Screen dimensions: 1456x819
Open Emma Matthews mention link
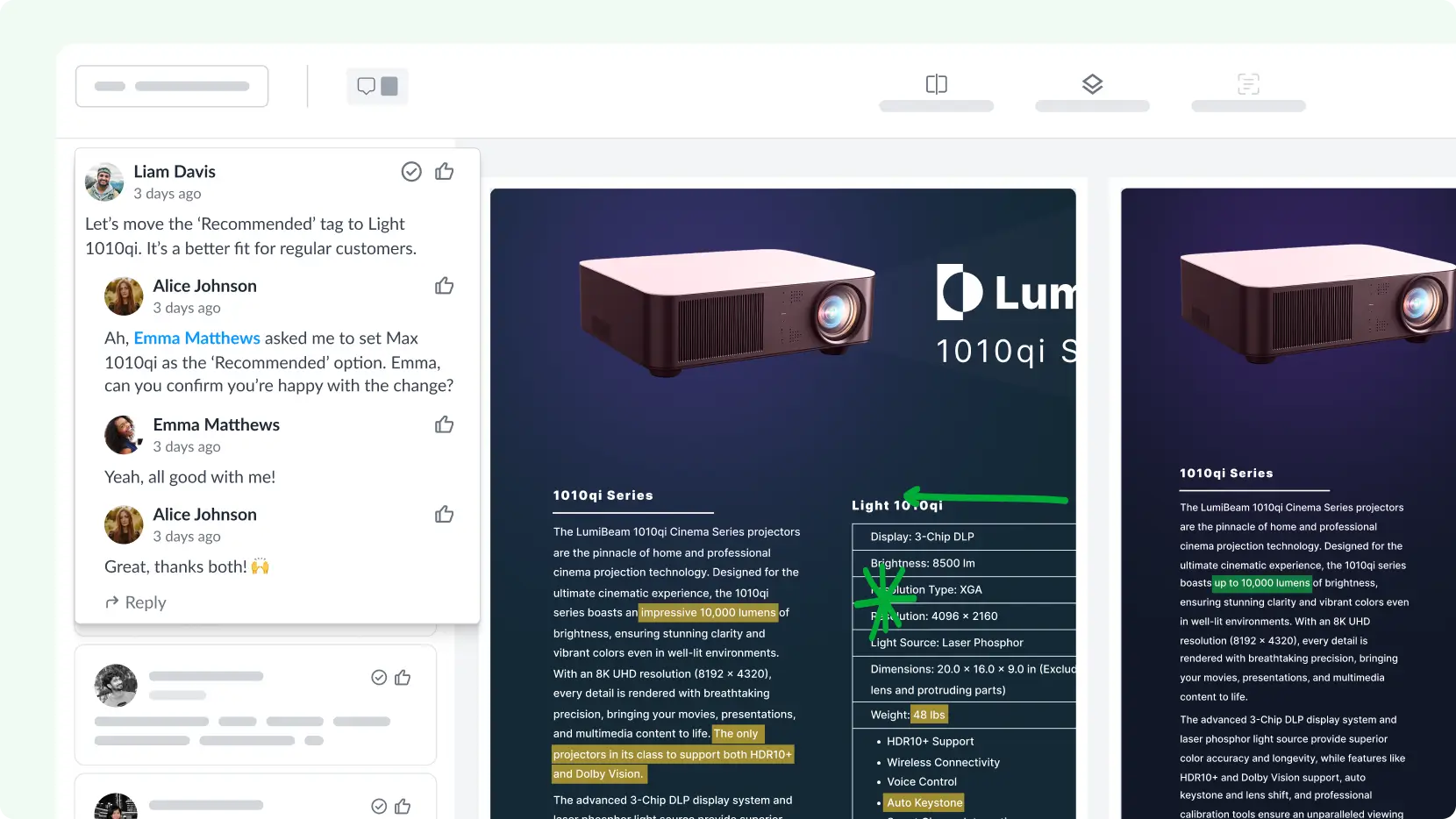(x=196, y=338)
